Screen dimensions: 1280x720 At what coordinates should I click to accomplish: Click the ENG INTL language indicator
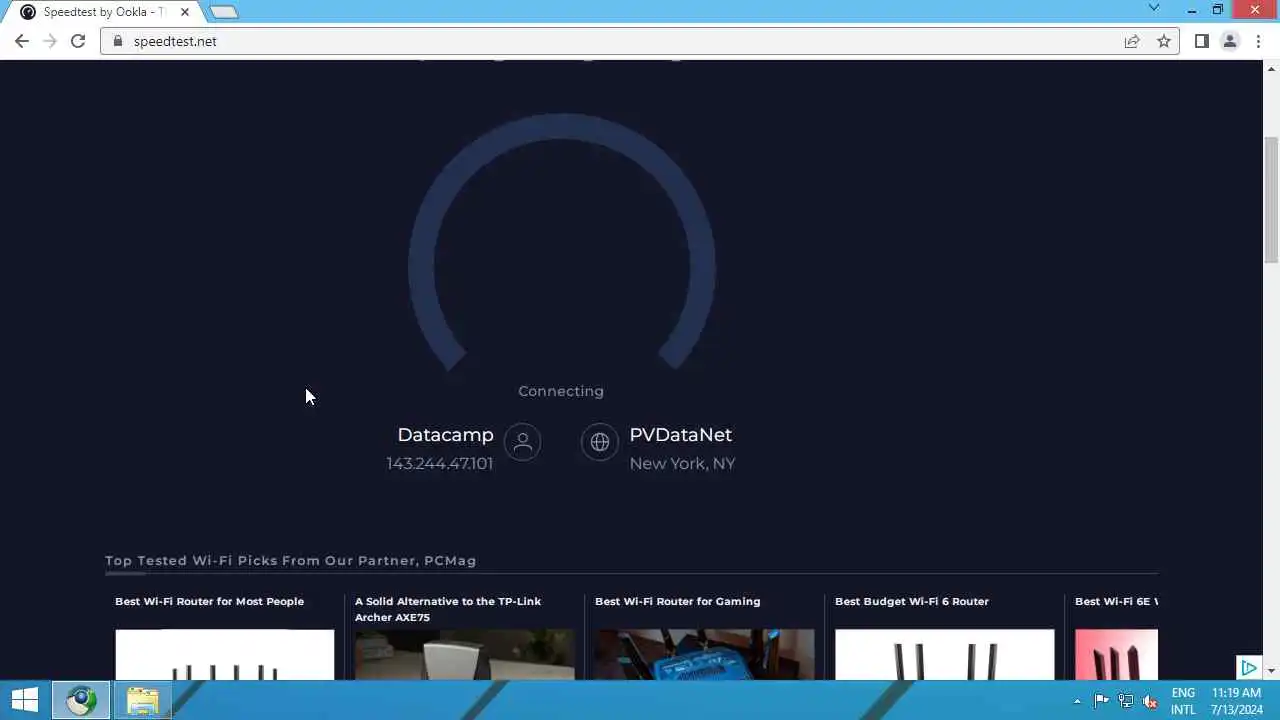[x=1183, y=701]
